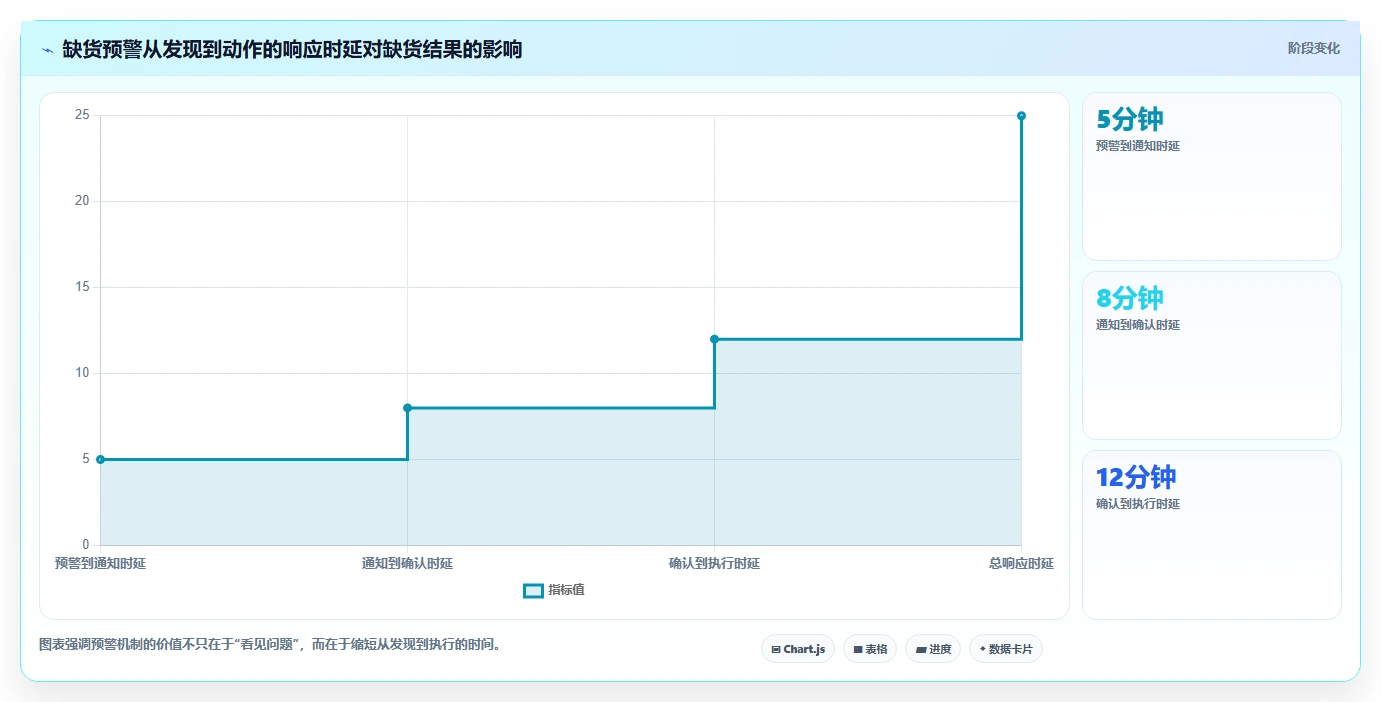
Task: Click the chart title text about 缺货预警
Action: click(292, 49)
